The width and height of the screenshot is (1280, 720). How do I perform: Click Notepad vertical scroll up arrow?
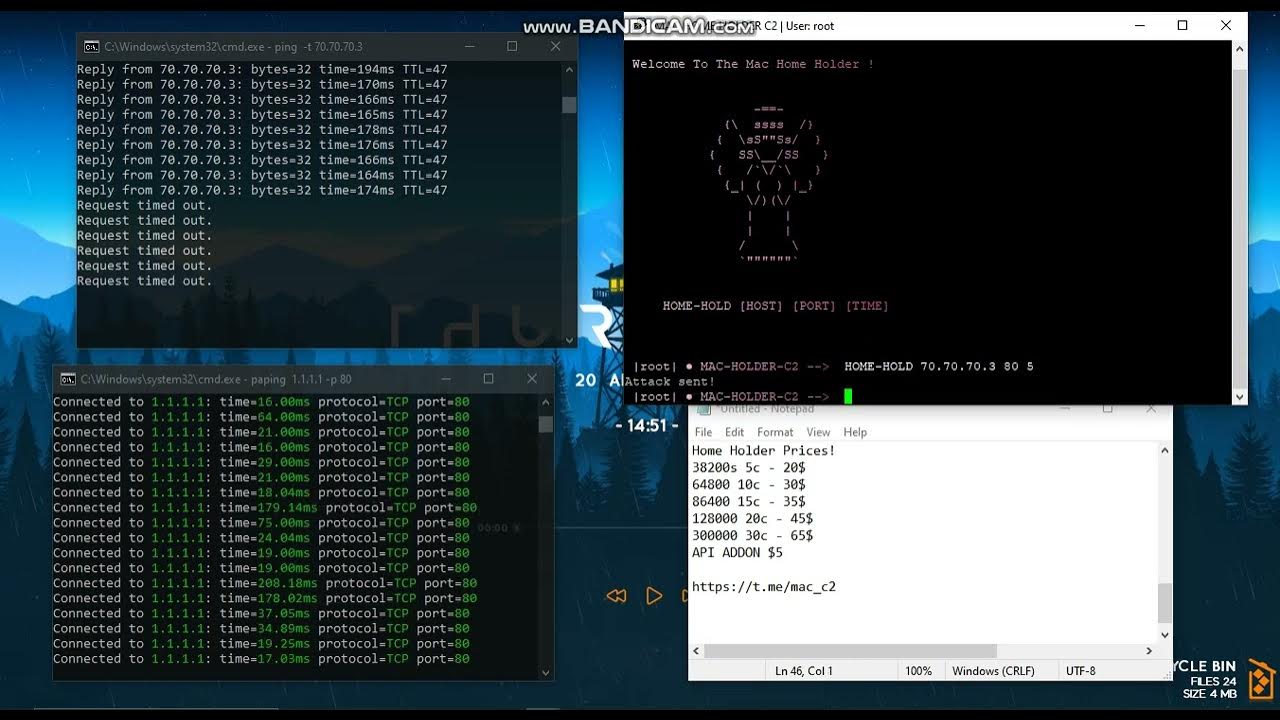pyautogui.click(x=1165, y=451)
